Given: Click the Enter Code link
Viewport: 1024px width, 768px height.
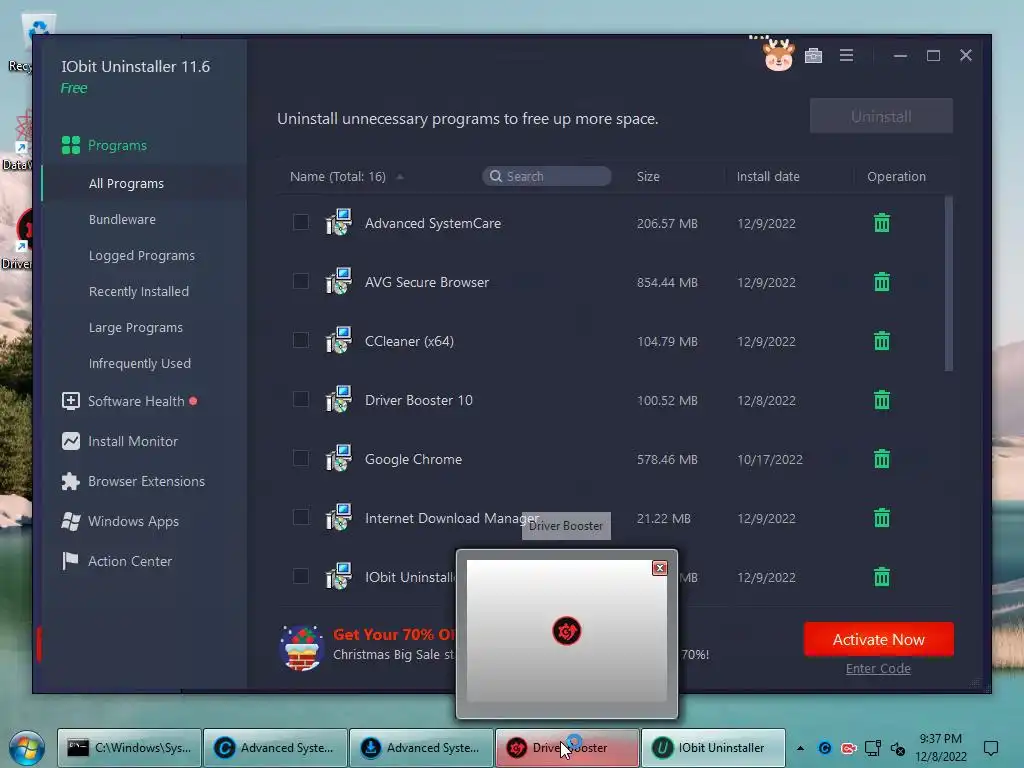Looking at the screenshot, I should [878, 668].
